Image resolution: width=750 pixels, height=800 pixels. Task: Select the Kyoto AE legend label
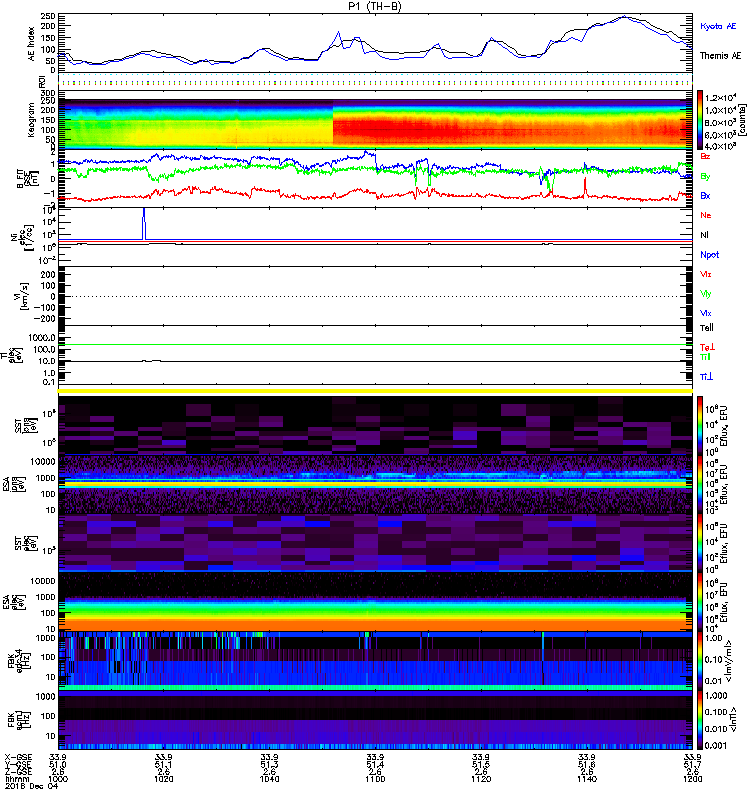pos(717,26)
